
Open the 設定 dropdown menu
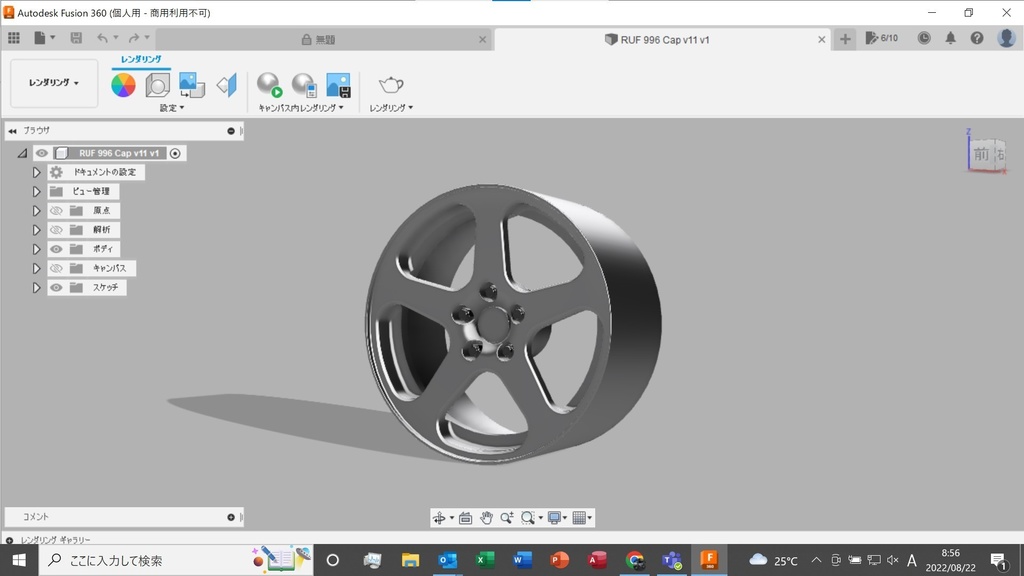pos(172,108)
